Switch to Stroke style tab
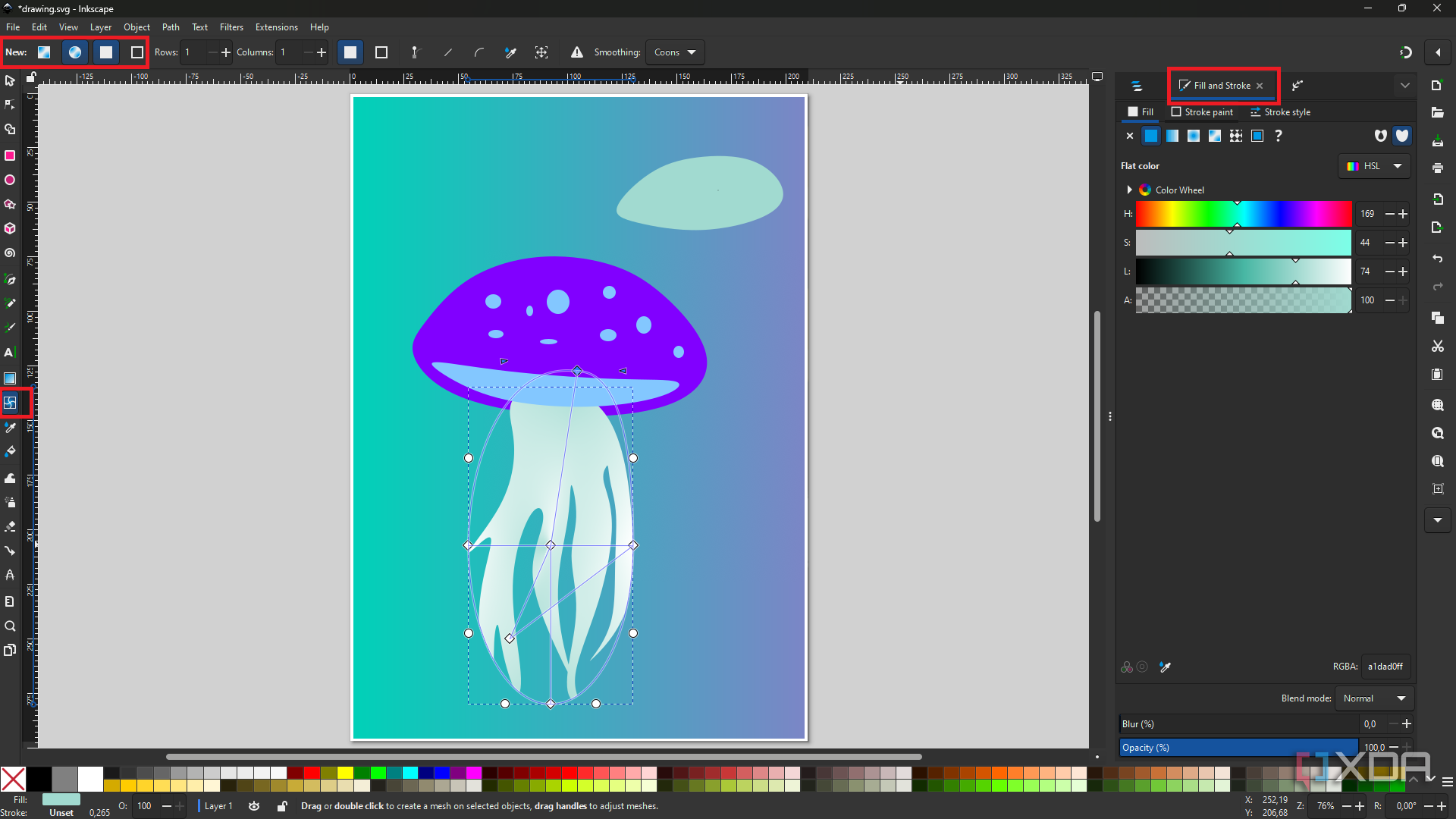The width and height of the screenshot is (1456, 819). (1280, 112)
